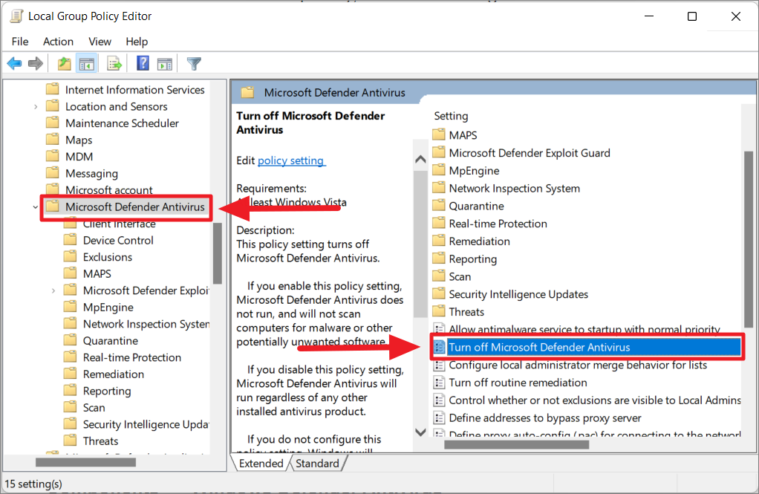Click folder icon of Device Control in tree
This screenshot has width=759, height=494.
pos(70,240)
